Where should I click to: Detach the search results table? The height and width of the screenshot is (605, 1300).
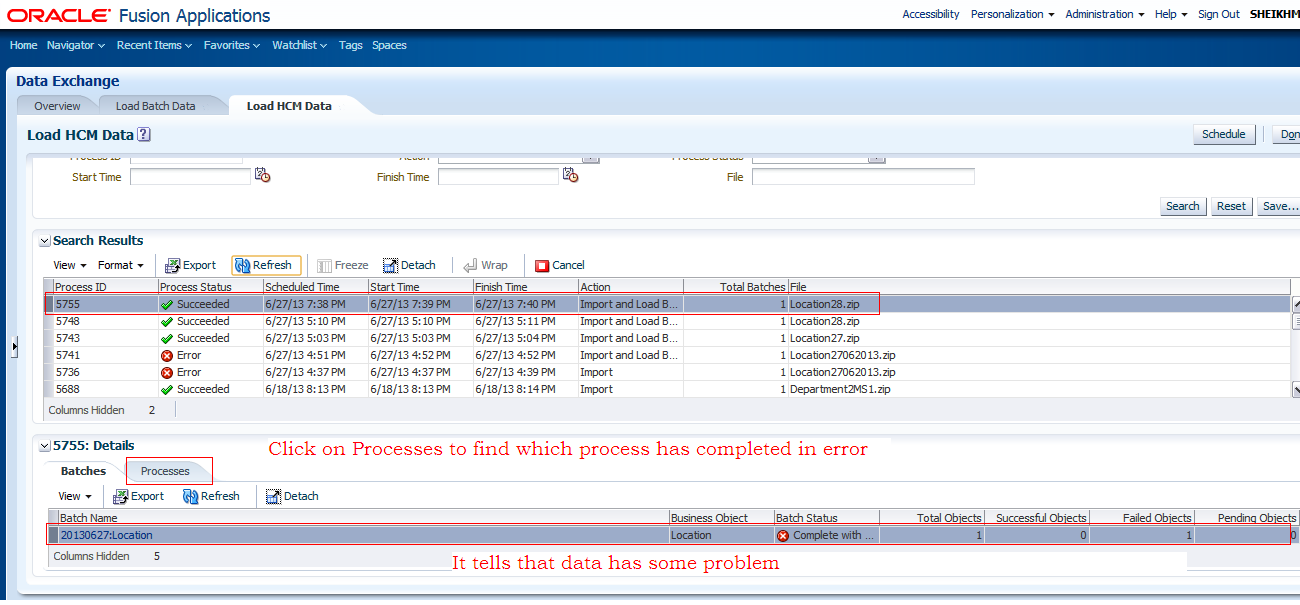(408, 265)
